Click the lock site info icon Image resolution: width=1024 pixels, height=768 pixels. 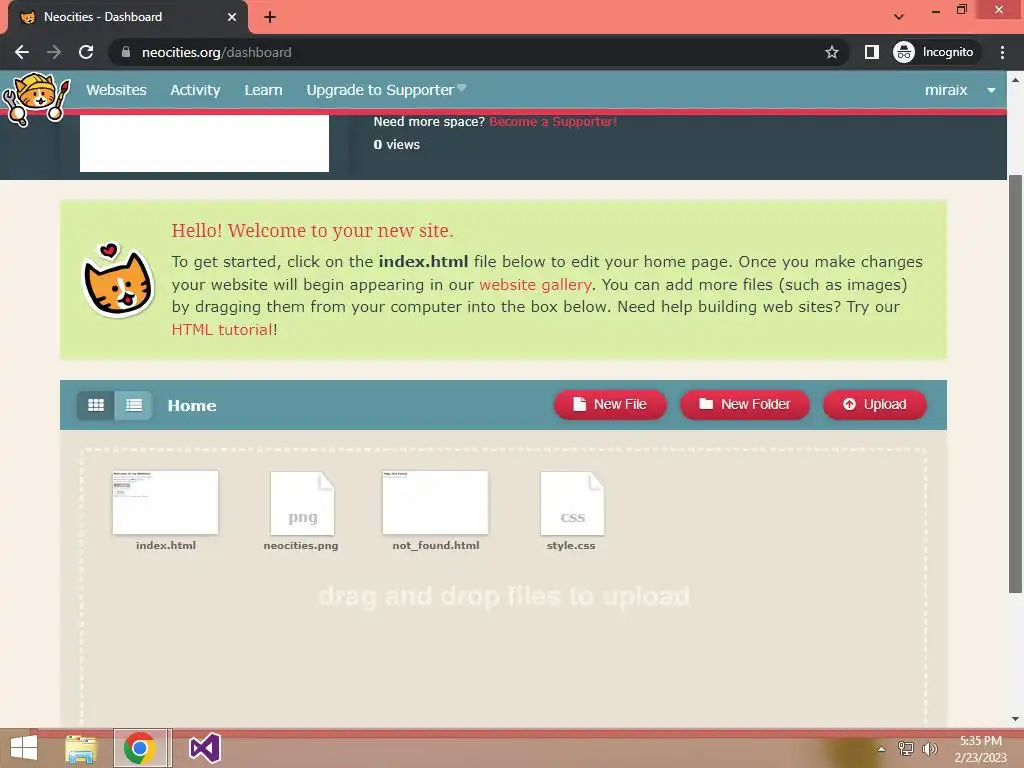126,52
